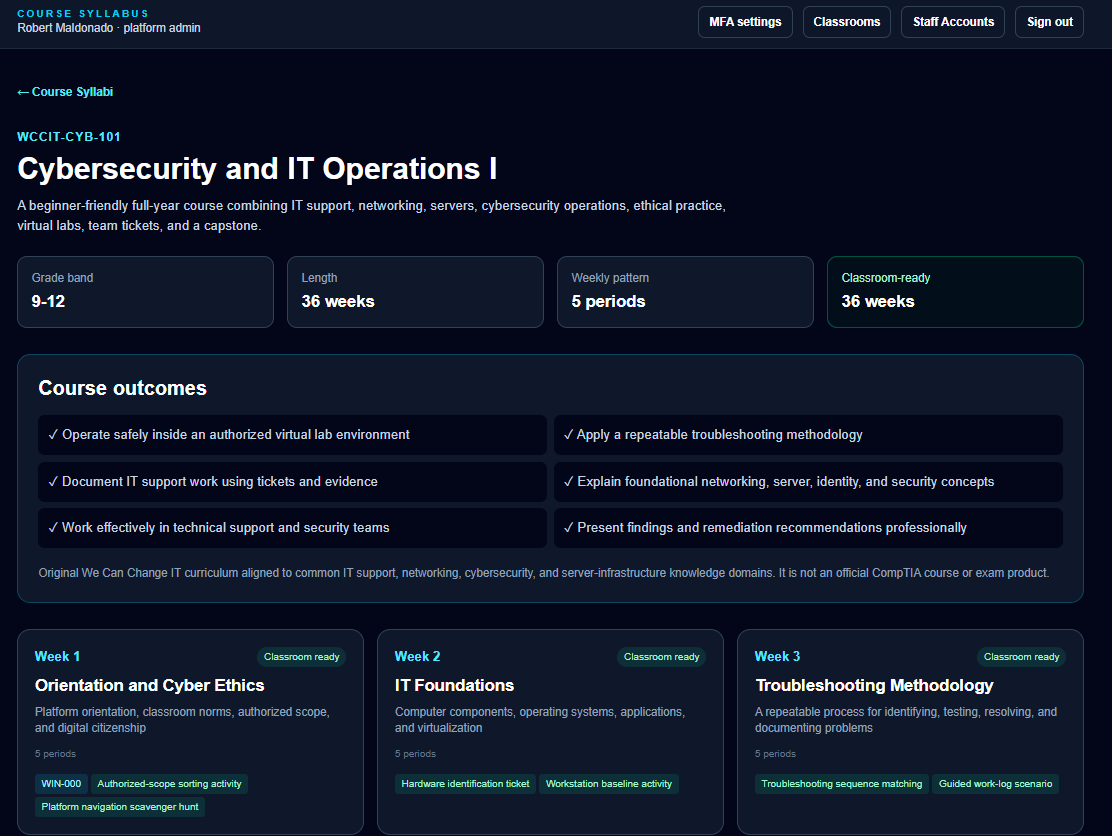
Task: Click the beginner-friendly course description paragraph
Action: (372, 216)
